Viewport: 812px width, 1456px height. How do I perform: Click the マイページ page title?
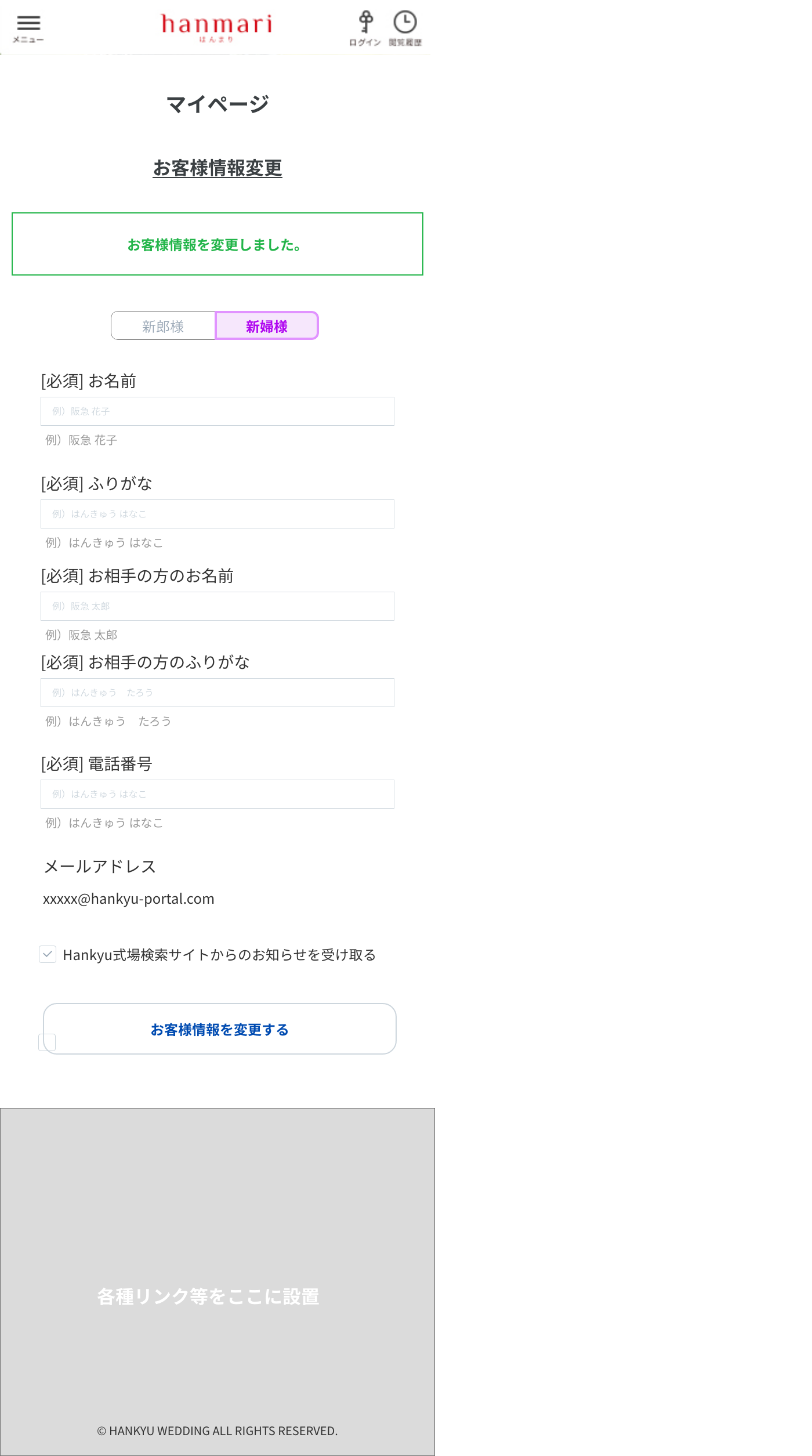click(x=217, y=104)
